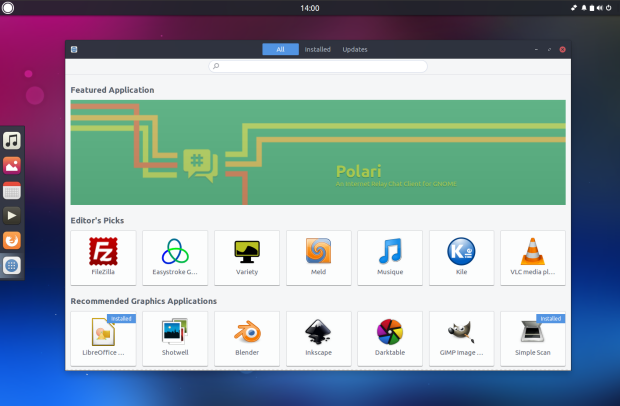This screenshot has width=620, height=406.
Task: Click the Activities circle button in top bar
Action: [8, 8]
